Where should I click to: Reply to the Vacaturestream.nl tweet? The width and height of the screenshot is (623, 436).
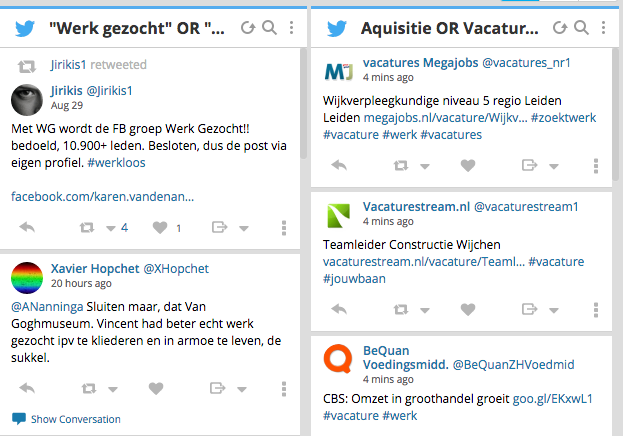(x=339, y=309)
